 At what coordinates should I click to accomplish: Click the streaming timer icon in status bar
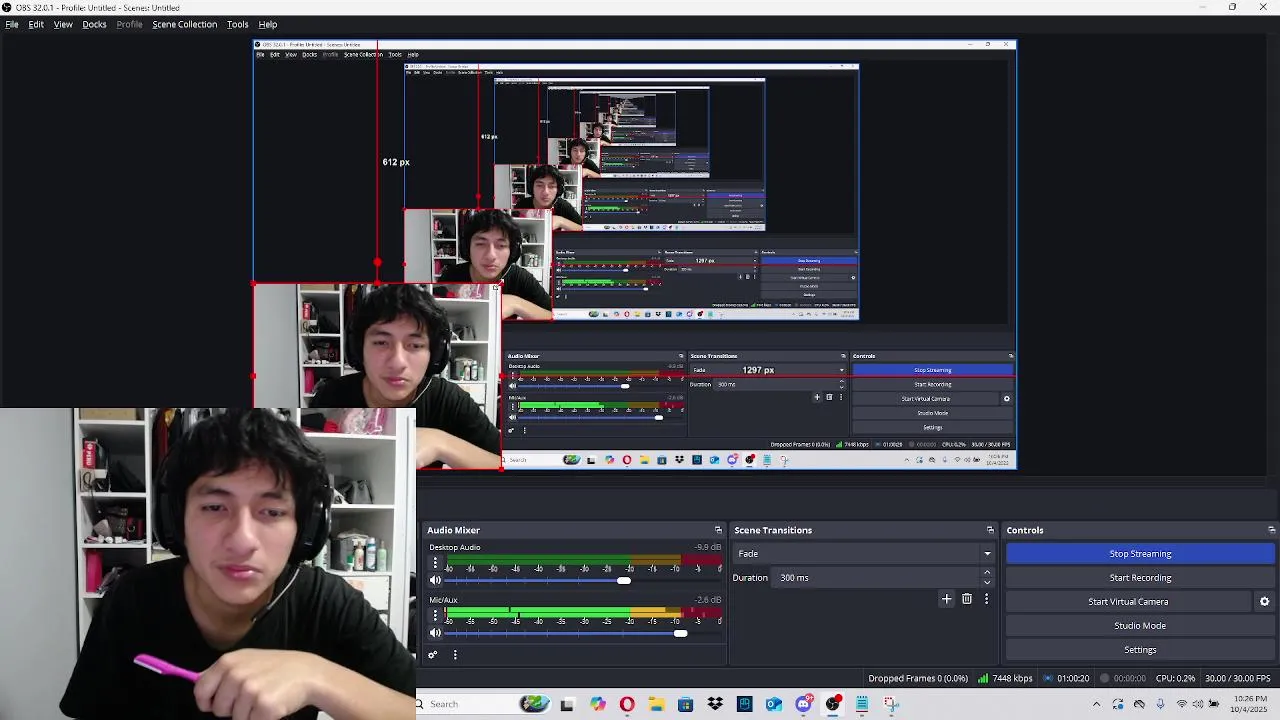1048,678
